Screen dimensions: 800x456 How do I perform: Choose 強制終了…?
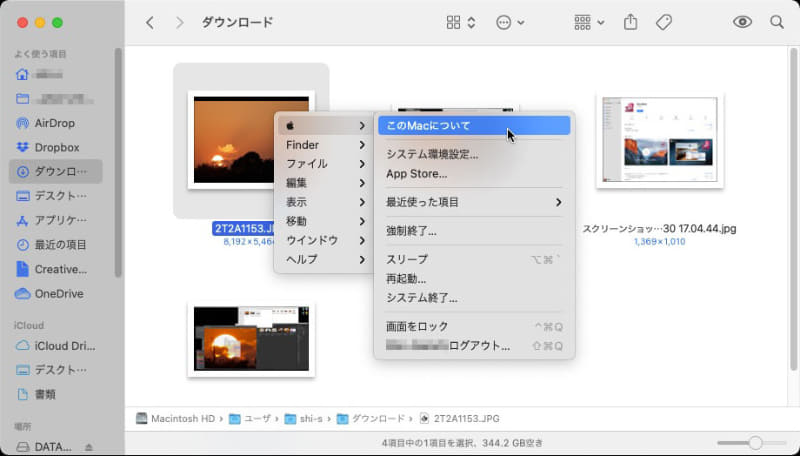pos(474,231)
